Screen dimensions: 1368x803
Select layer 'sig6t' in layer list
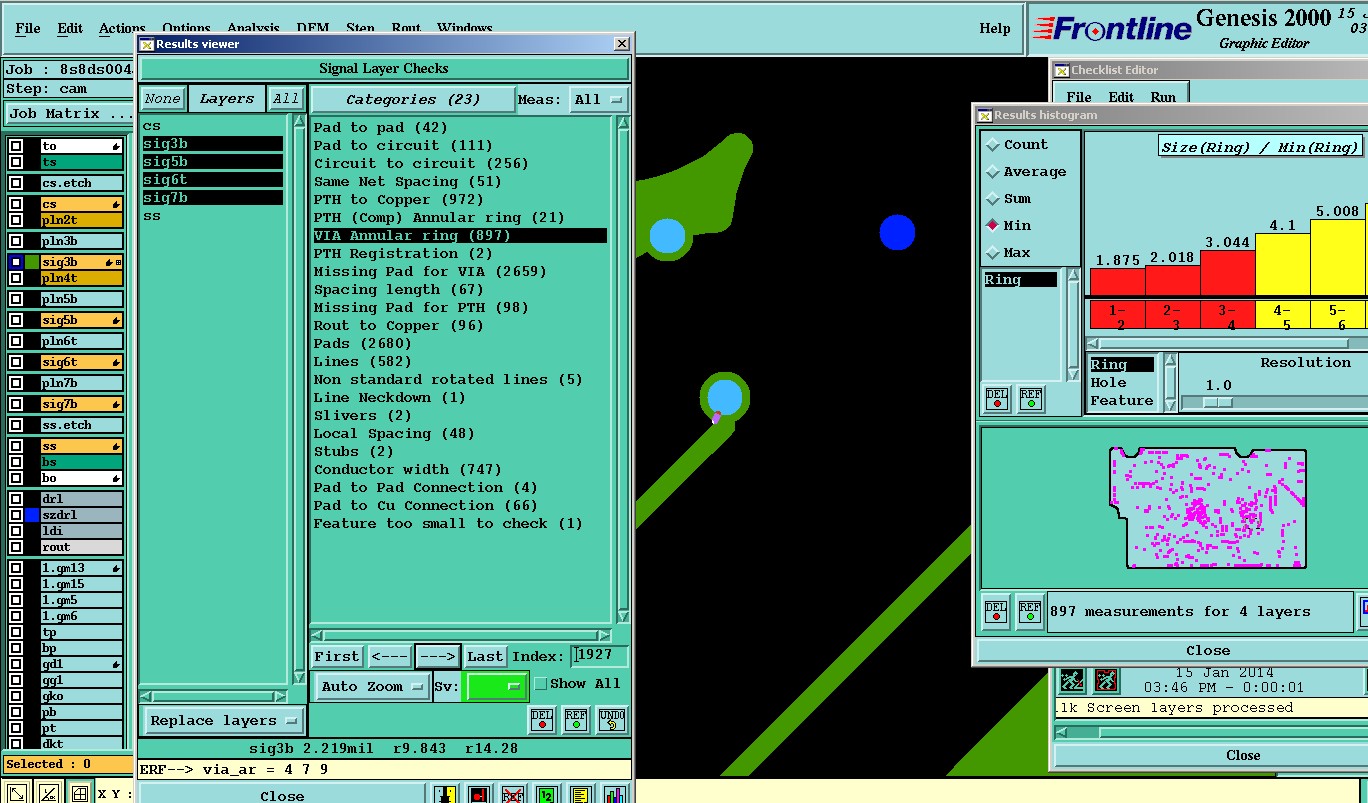coord(212,180)
